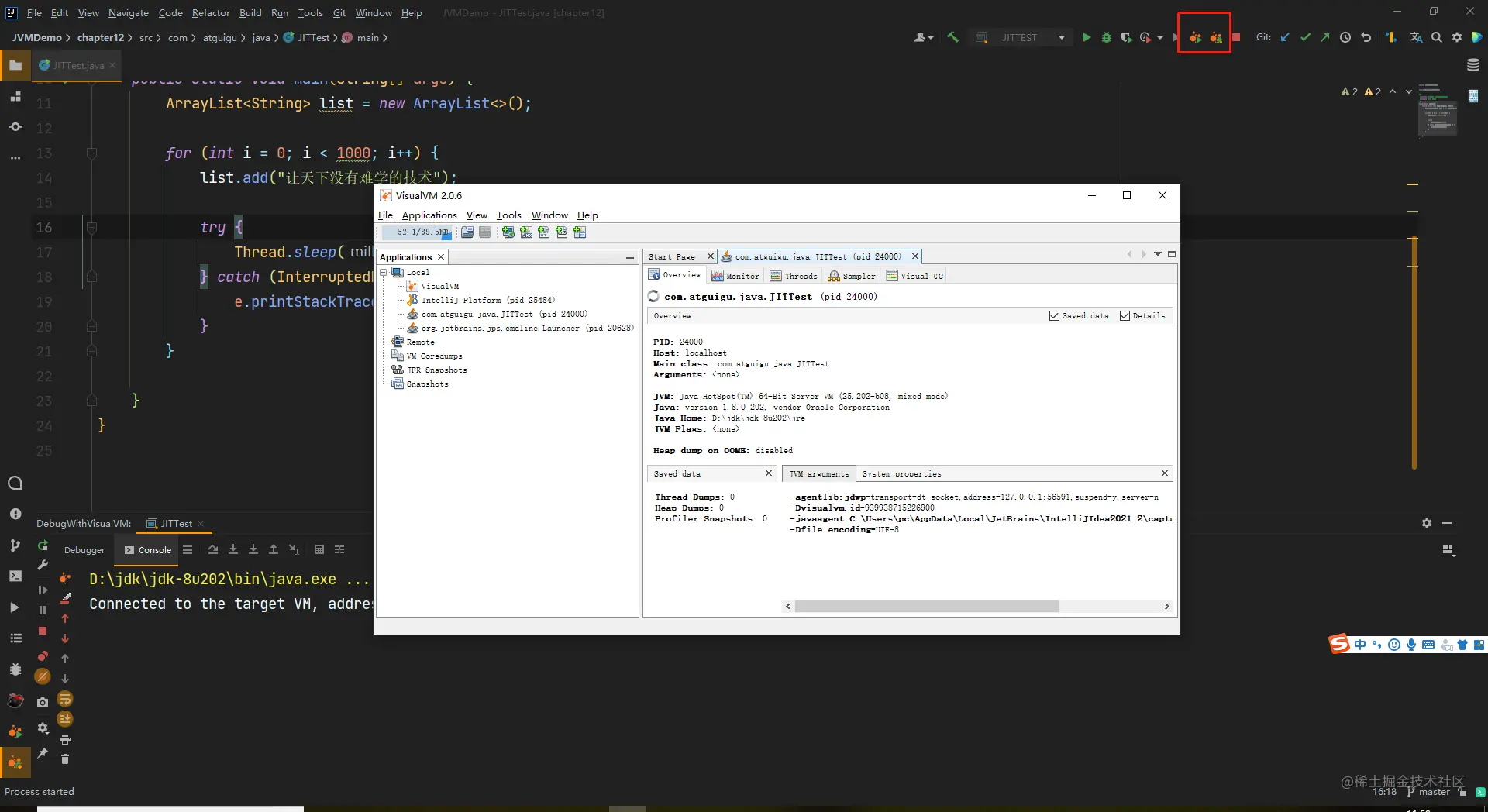Click JVM arguments horizontal scrollbar thumb
Screen dimensions: 1488x812
pos(927,607)
